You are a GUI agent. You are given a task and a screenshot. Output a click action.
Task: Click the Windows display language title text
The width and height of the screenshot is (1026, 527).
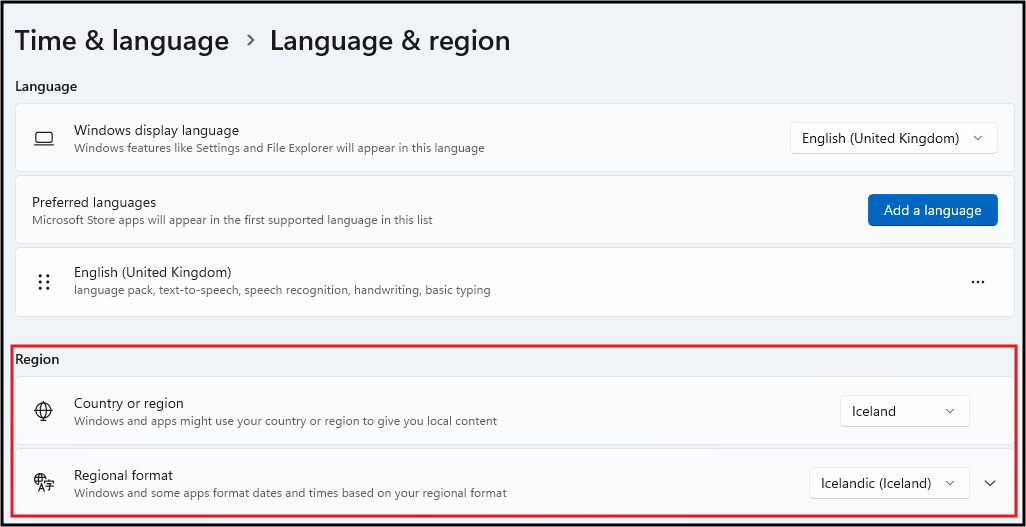click(156, 130)
